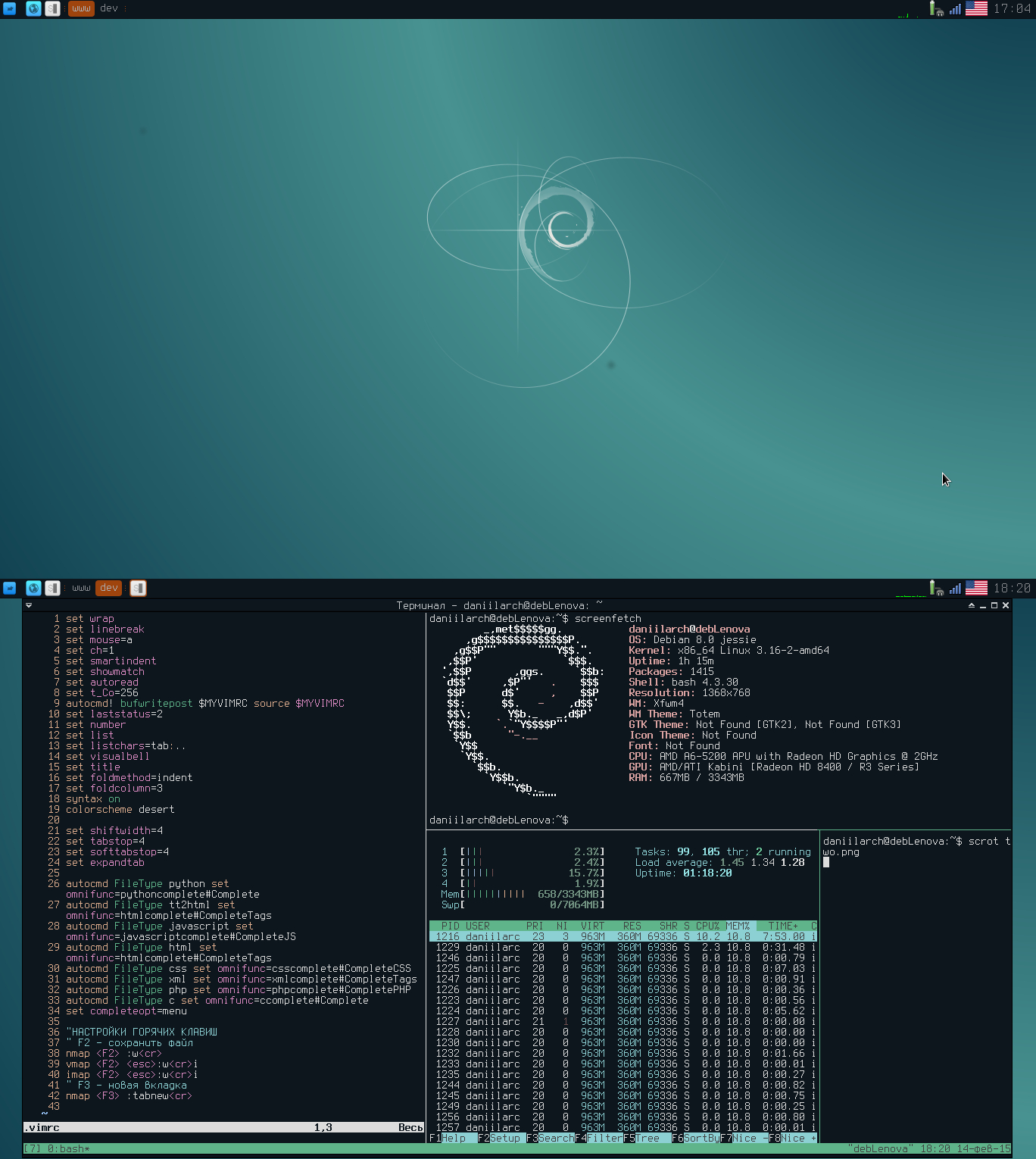
Task: Select htop process row PID 1246
Action: pyautogui.click(x=623, y=958)
